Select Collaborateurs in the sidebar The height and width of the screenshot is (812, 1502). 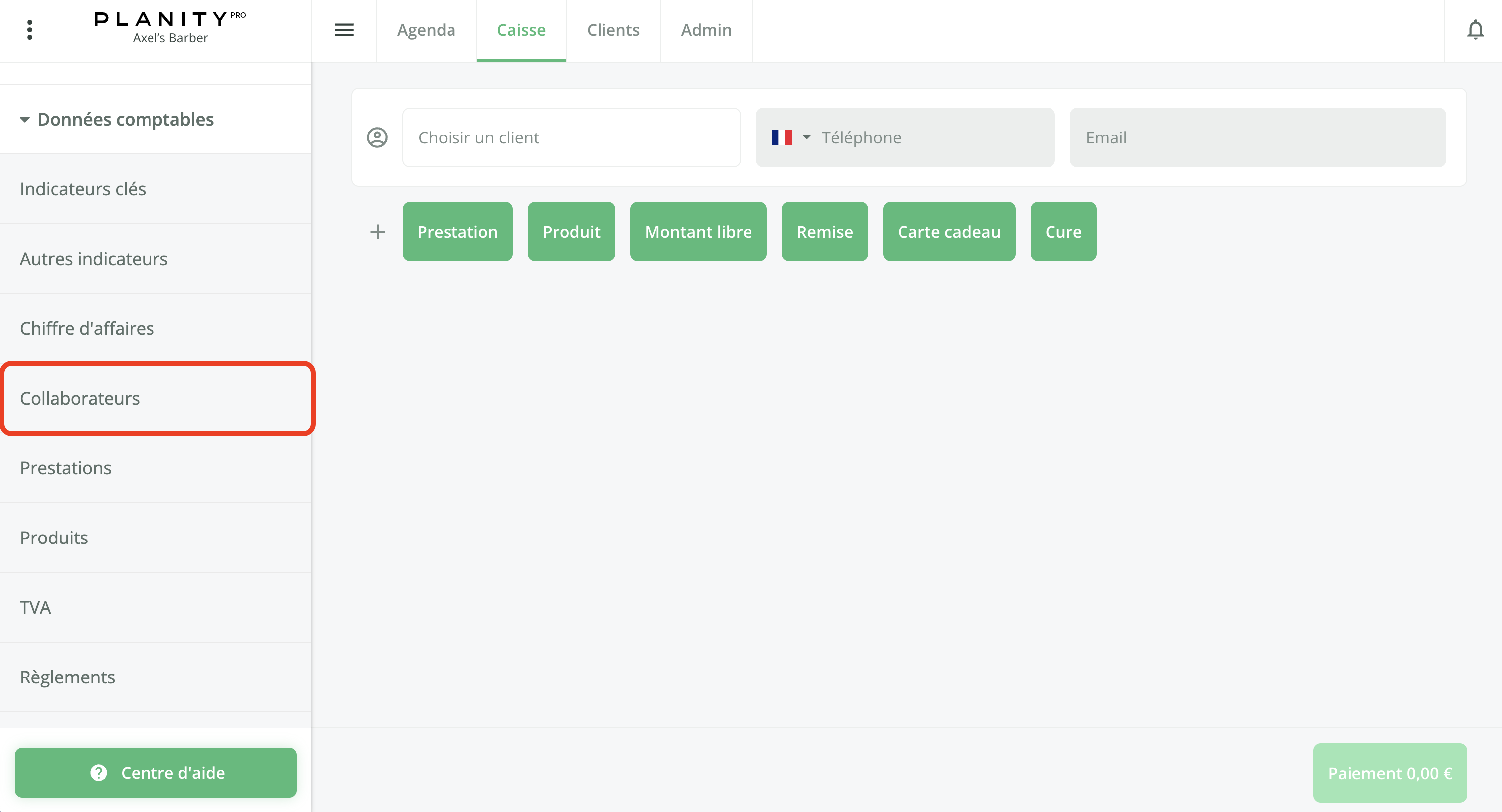[80, 398]
